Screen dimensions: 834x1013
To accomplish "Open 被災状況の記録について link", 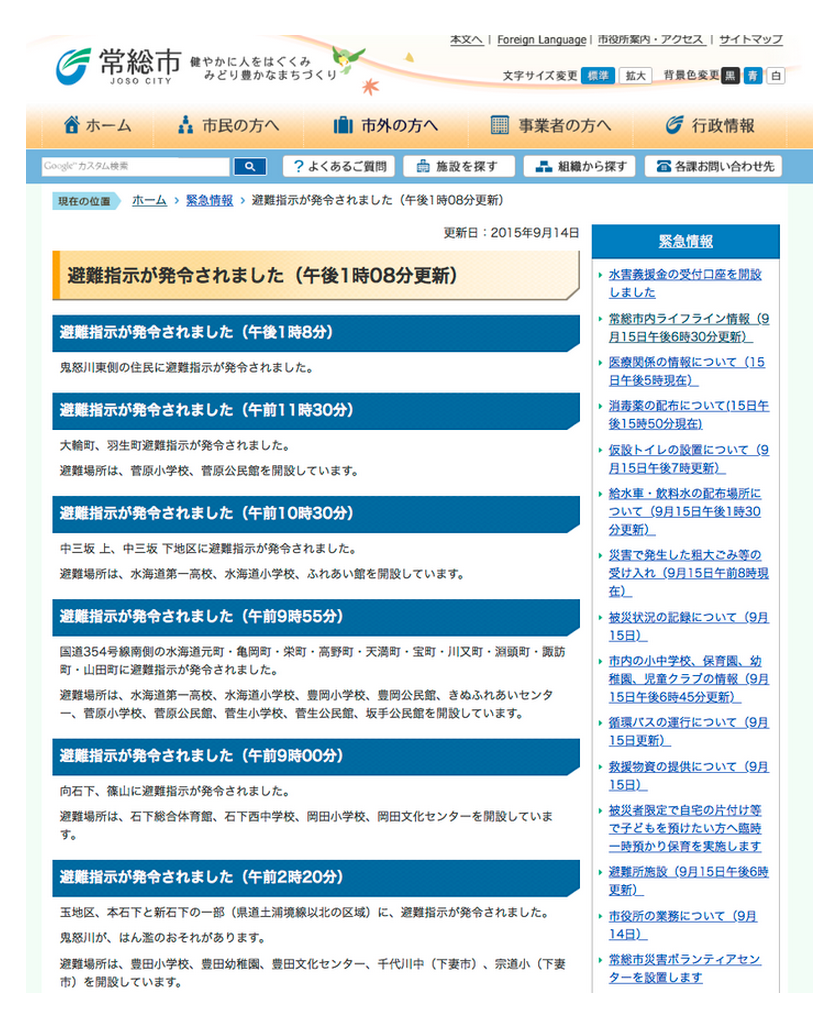I will point(689,626).
